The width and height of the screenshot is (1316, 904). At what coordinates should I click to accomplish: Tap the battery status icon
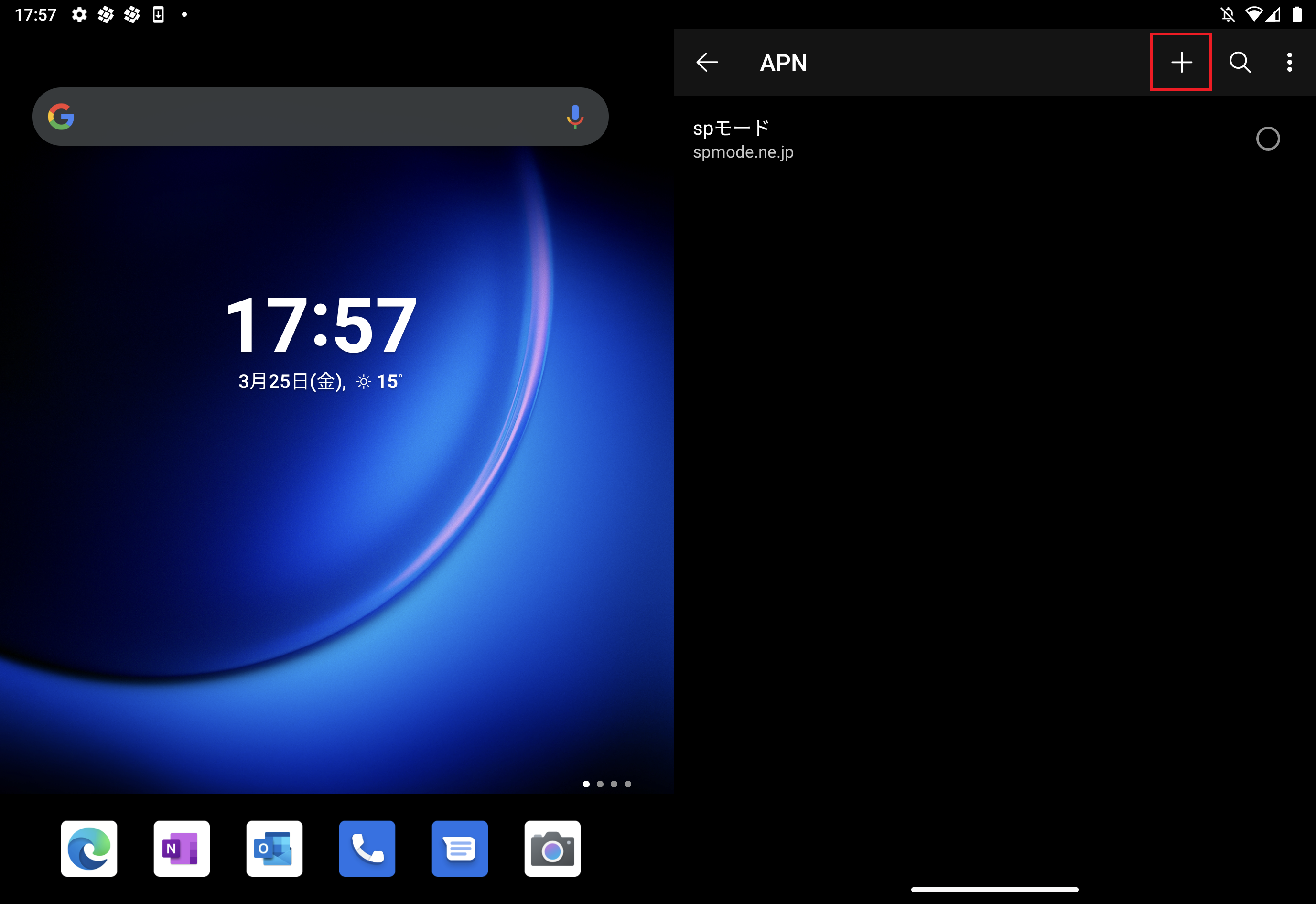pyautogui.click(x=1297, y=14)
